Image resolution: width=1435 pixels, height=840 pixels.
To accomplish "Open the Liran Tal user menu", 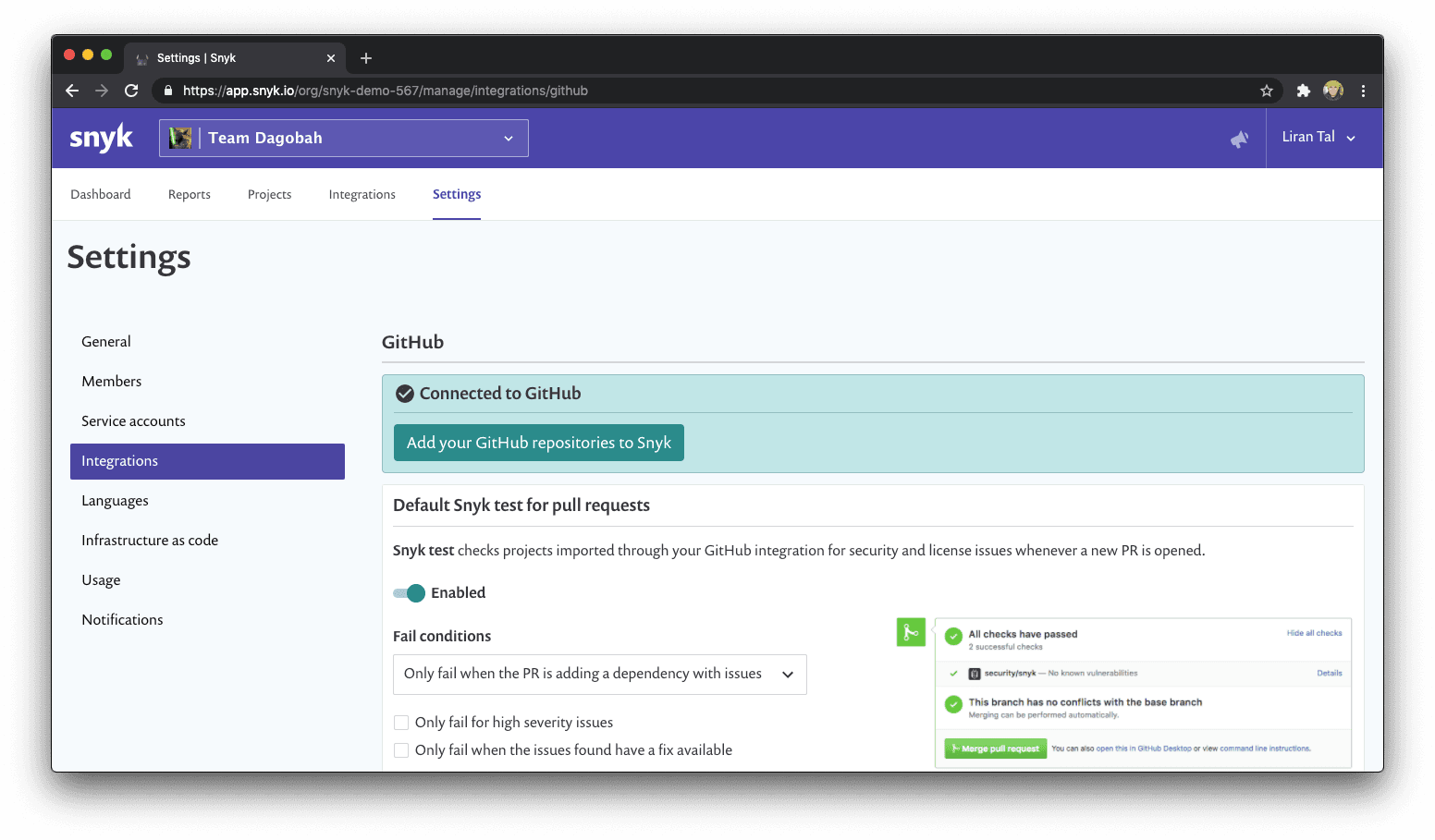I will [1318, 137].
